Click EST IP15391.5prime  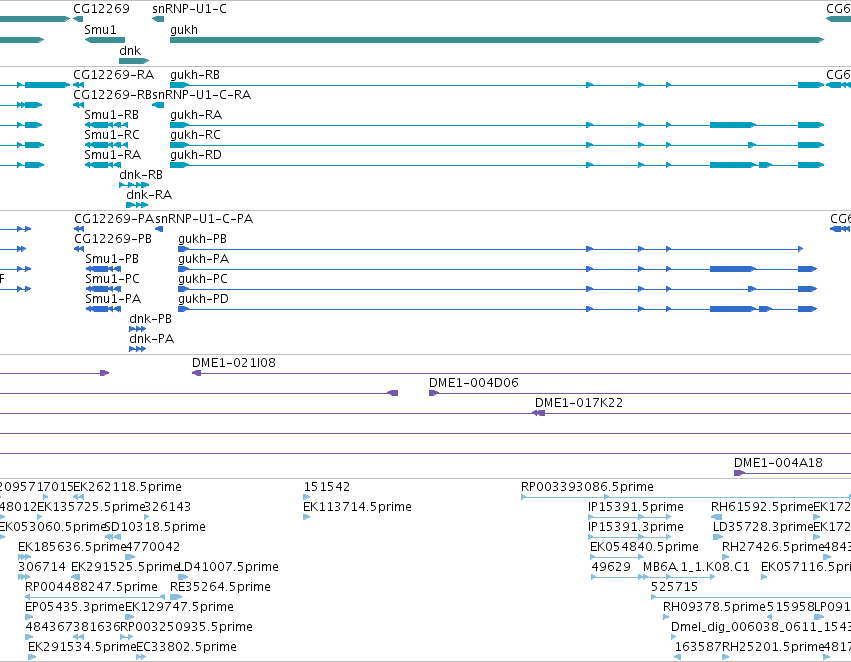pos(630,517)
